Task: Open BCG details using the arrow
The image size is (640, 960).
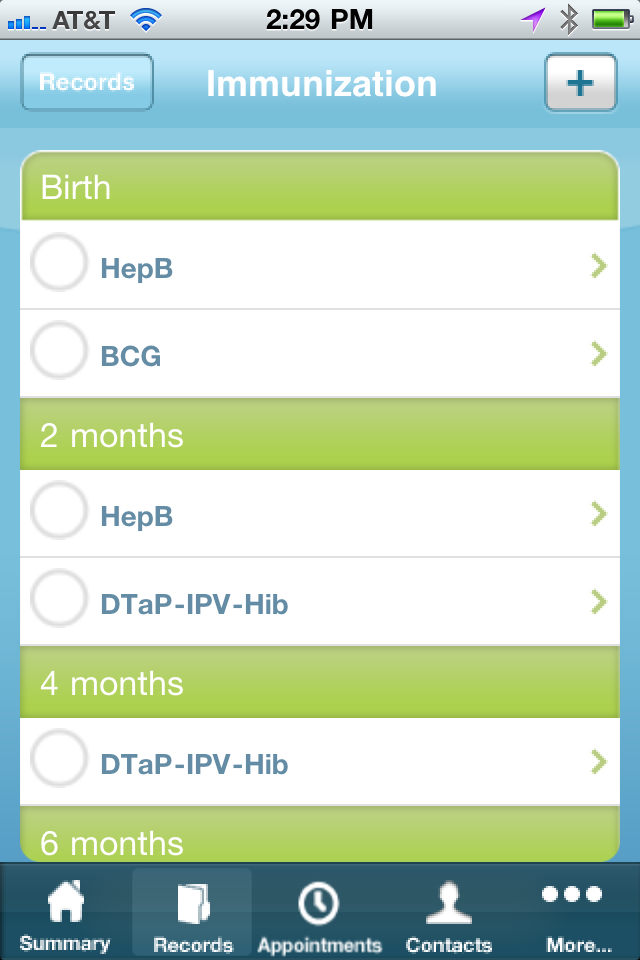Action: pyautogui.click(x=598, y=353)
